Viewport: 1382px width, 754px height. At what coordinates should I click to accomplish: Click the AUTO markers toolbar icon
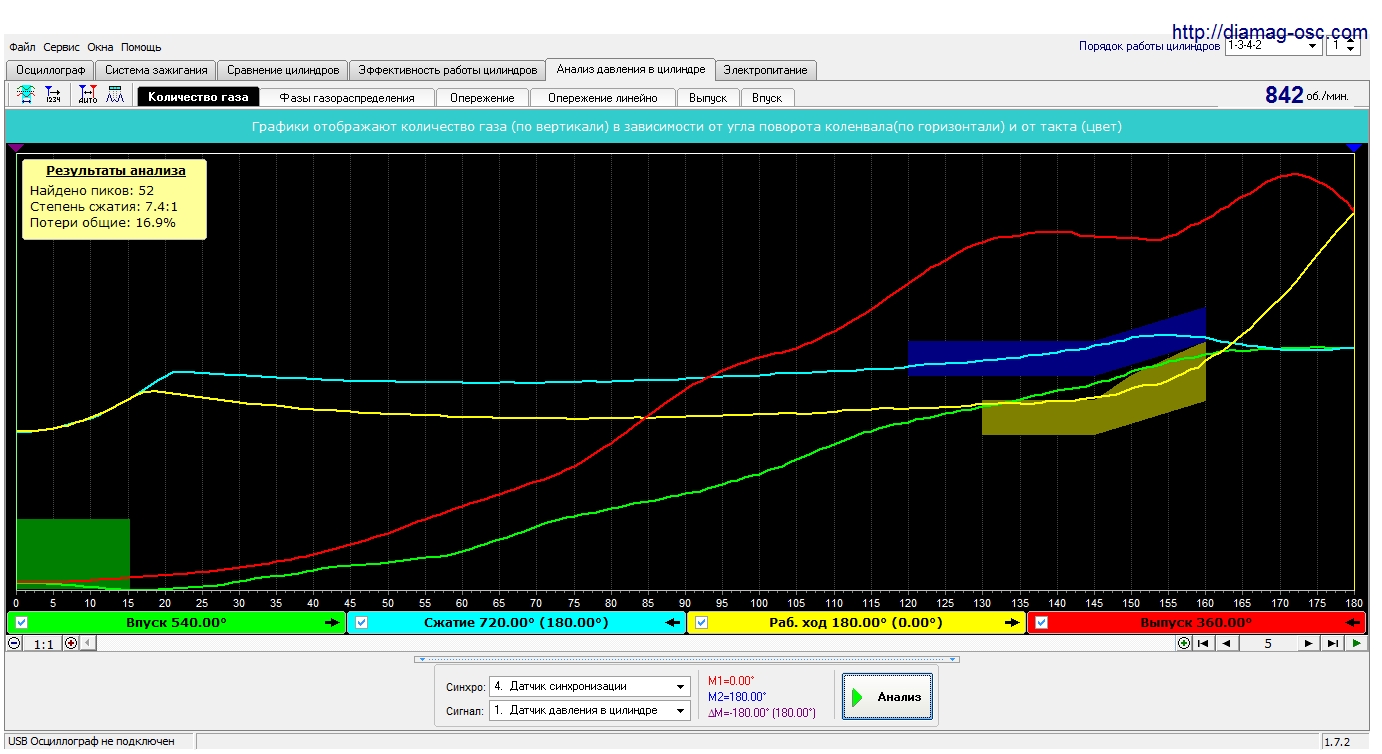coord(88,96)
